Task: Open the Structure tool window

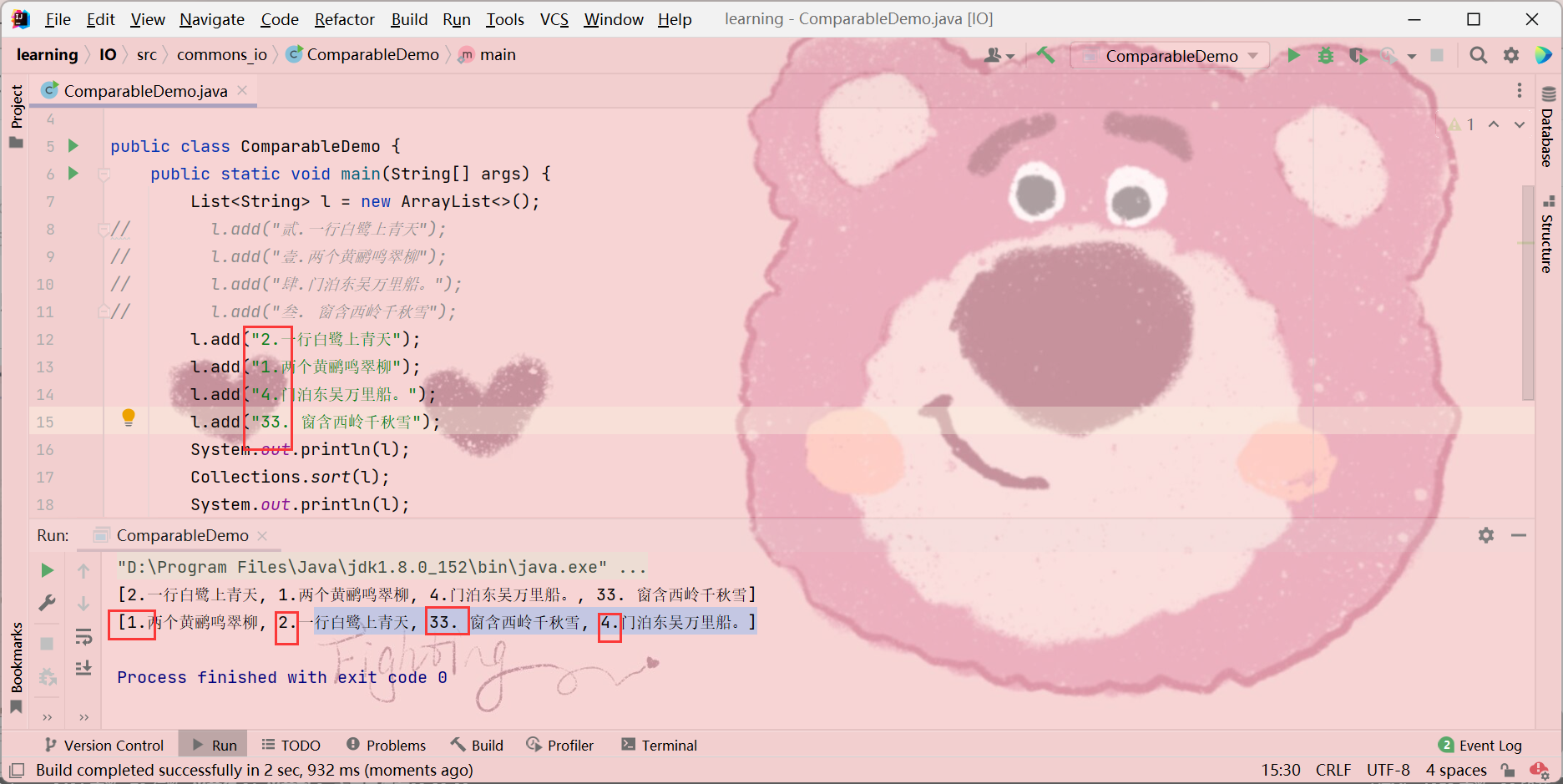Action: pos(1547,234)
